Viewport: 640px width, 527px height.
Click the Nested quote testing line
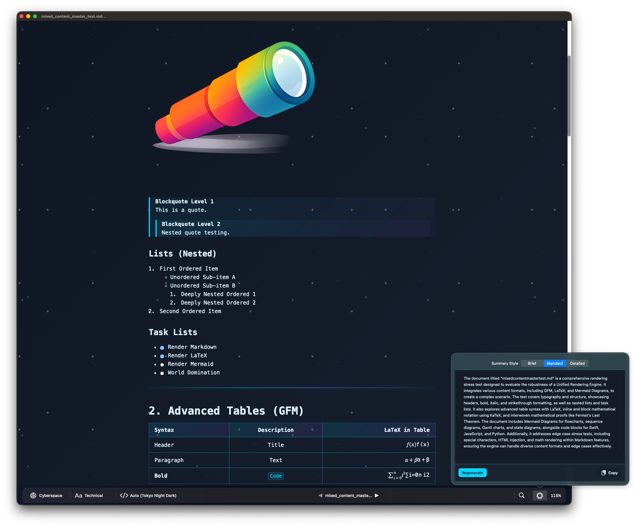(x=196, y=233)
